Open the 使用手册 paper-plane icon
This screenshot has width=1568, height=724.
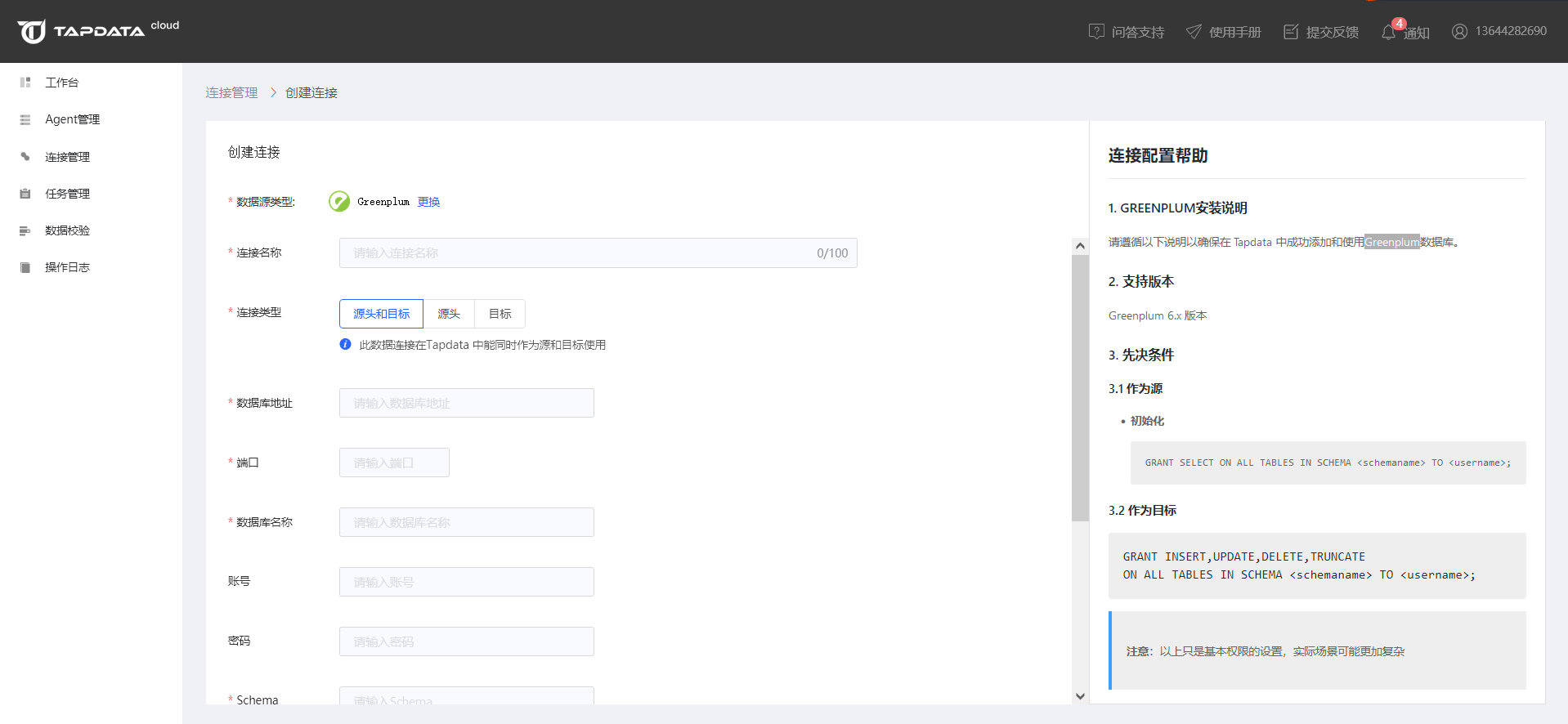pyautogui.click(x=1194, y=31)
